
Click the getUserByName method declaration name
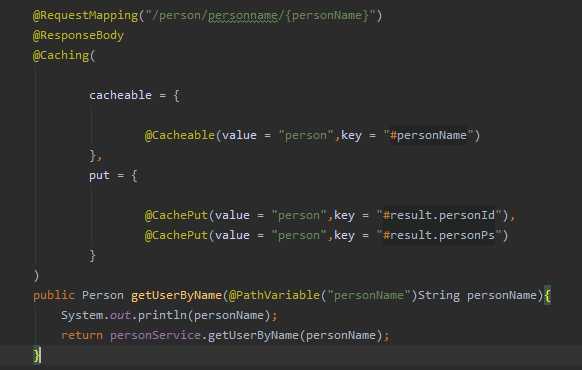[x=176, y=295]
